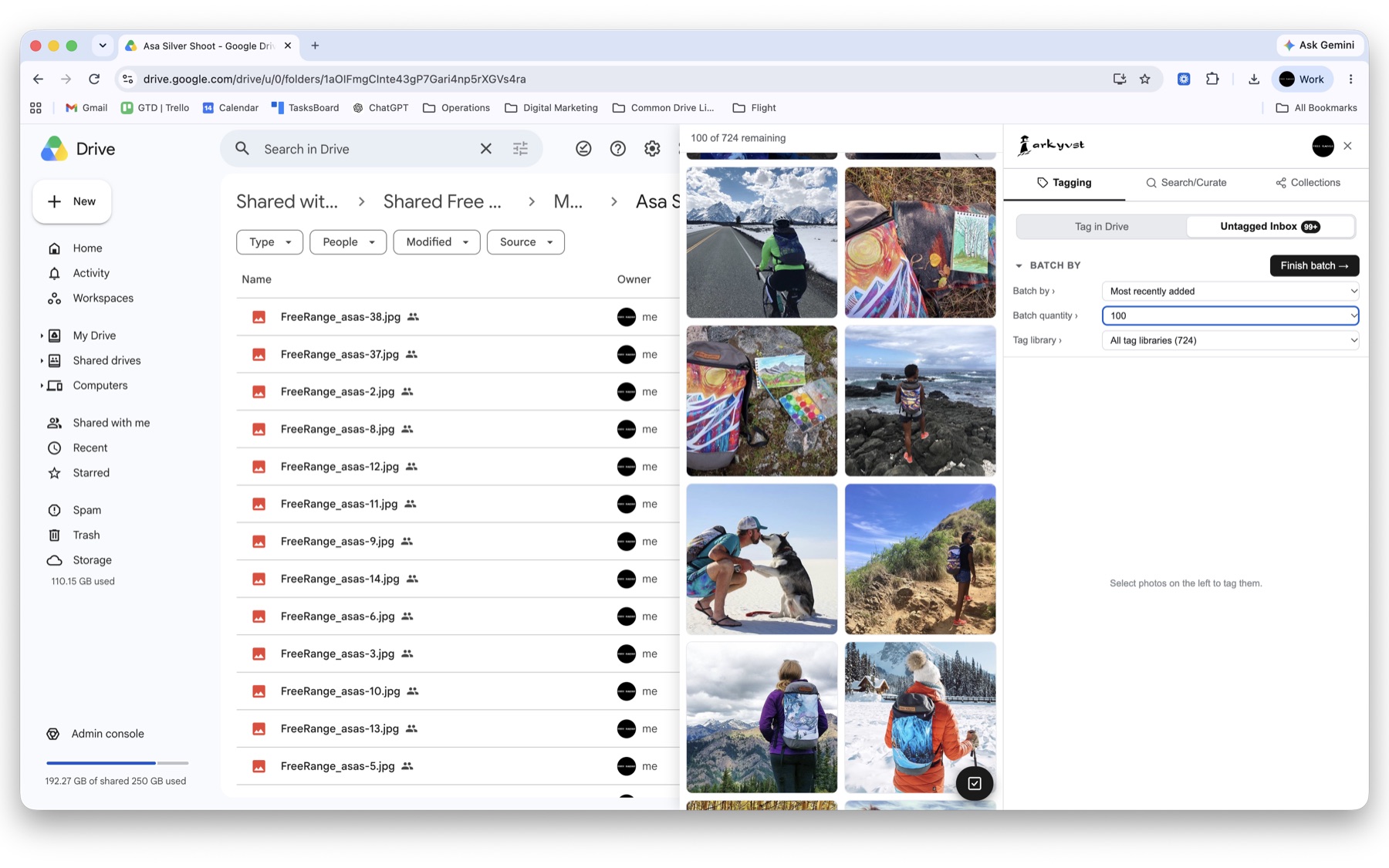This screenshot has height=868, width=1389.
Task: Click the select-all checkbox button over photos
Action: tap(975, 783)
